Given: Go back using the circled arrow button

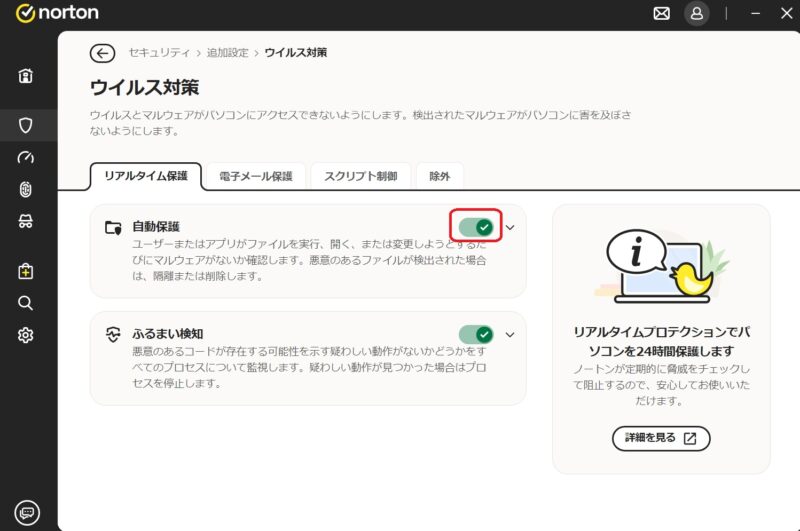Looking at the screenshot, I should pyautogui.click(x=102, y=53).
